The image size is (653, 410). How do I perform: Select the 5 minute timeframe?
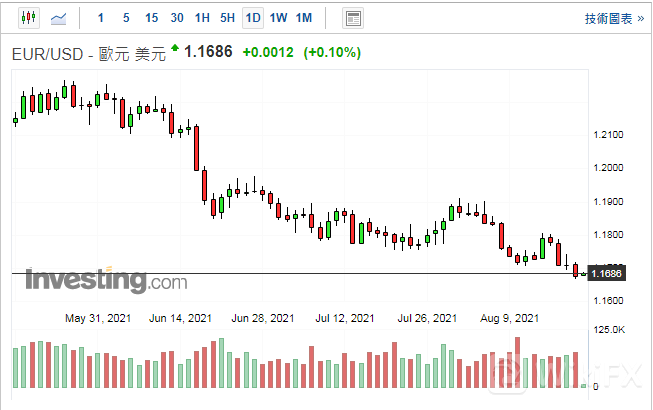pos(125,18)
